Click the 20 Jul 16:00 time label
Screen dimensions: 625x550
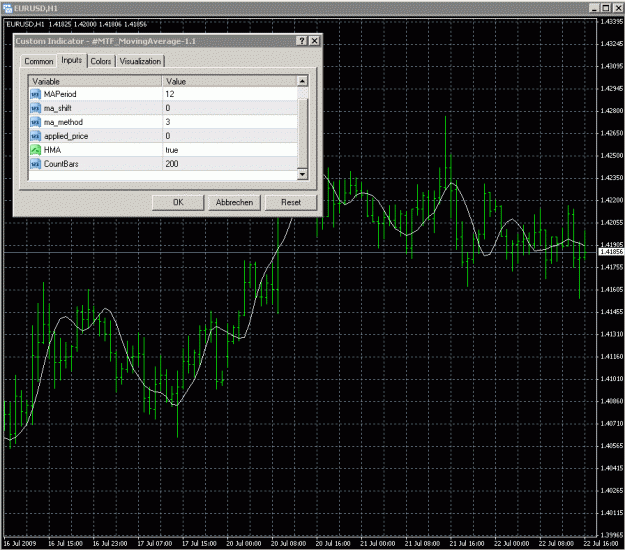[333, 543]
